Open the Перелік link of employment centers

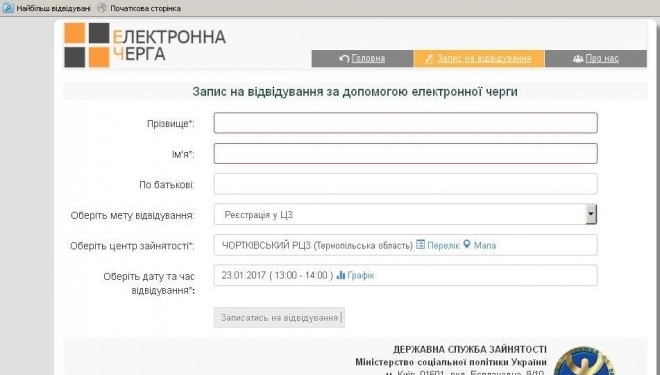443,245
